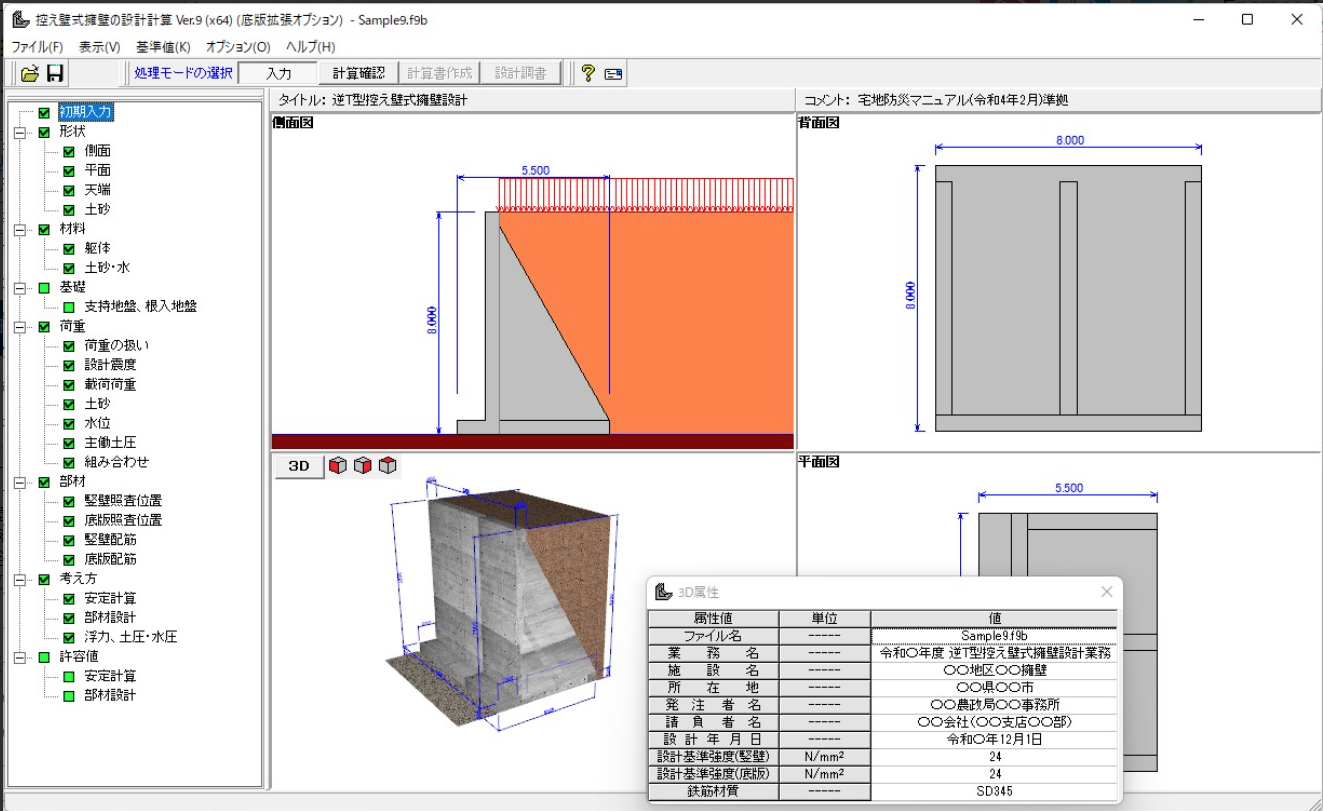Switch to 計算確認 processing mode
Screen dimensions: 1323x811
[x=358, y=73]
